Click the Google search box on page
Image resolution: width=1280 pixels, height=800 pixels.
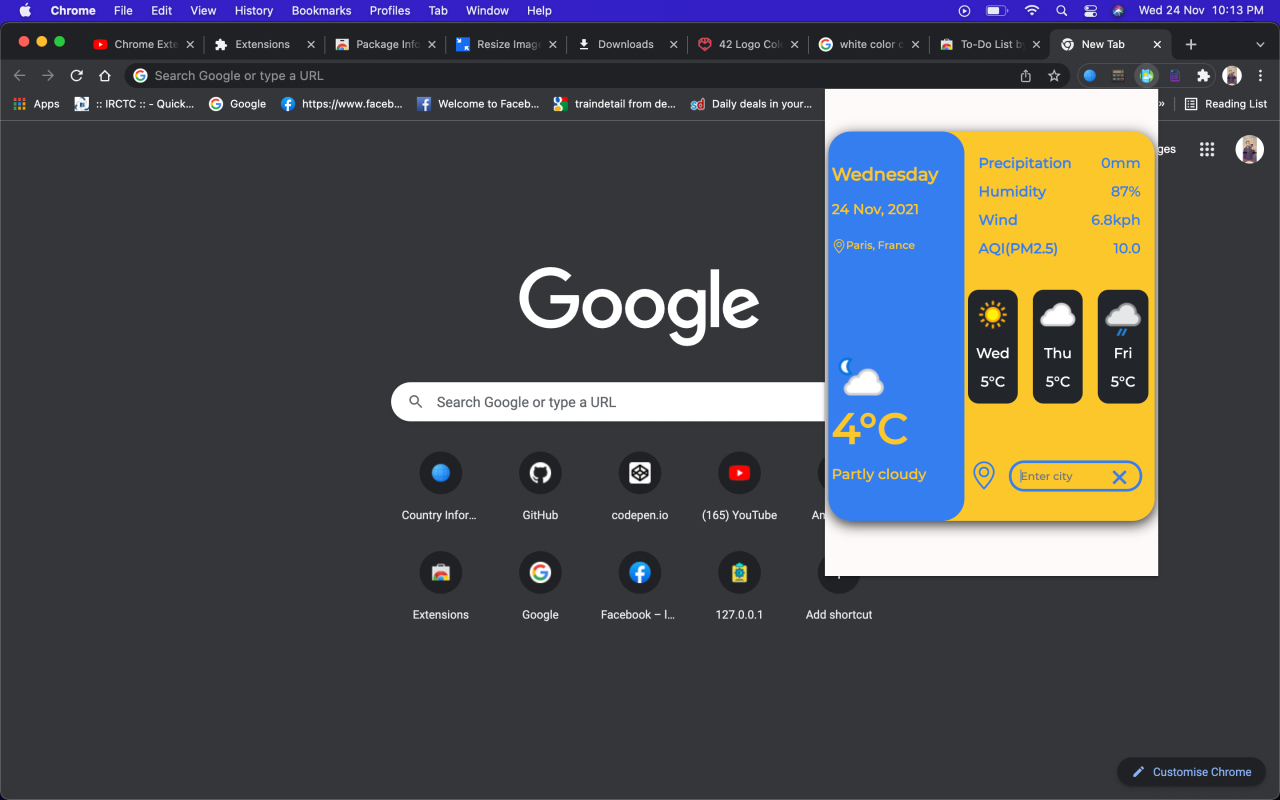pos(610,402)
